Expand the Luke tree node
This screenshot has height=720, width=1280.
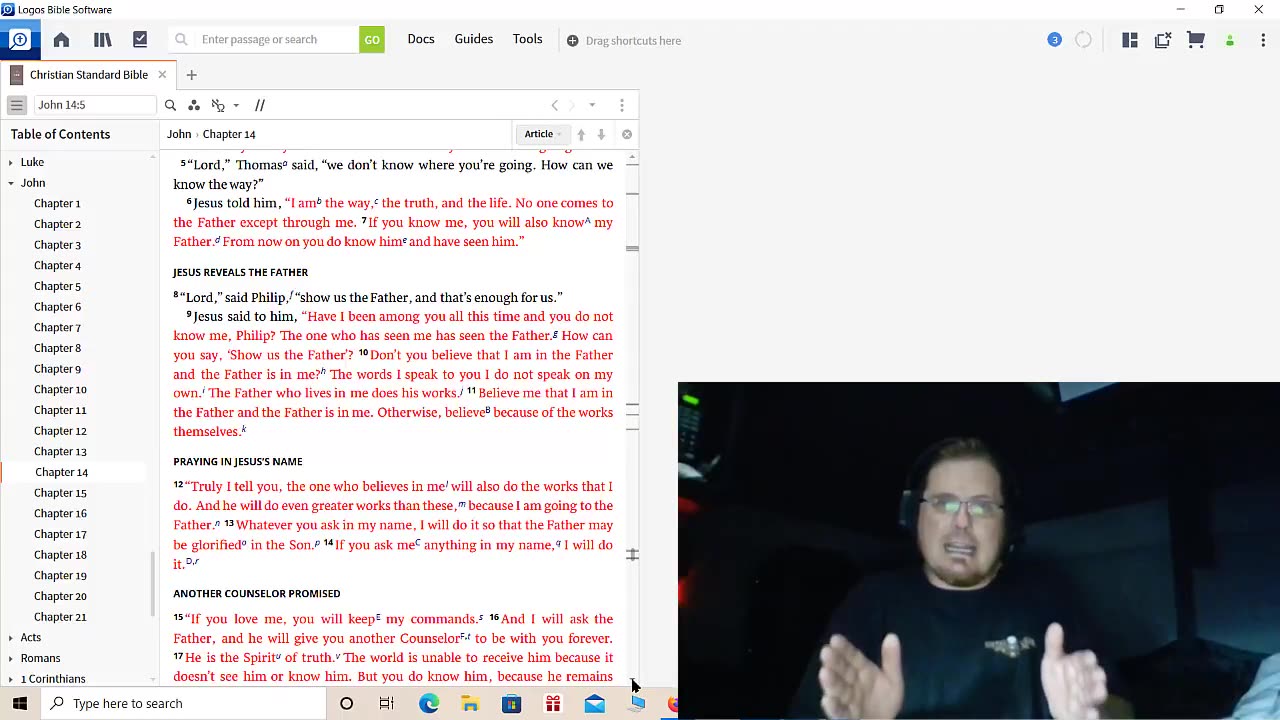(11, 162)
